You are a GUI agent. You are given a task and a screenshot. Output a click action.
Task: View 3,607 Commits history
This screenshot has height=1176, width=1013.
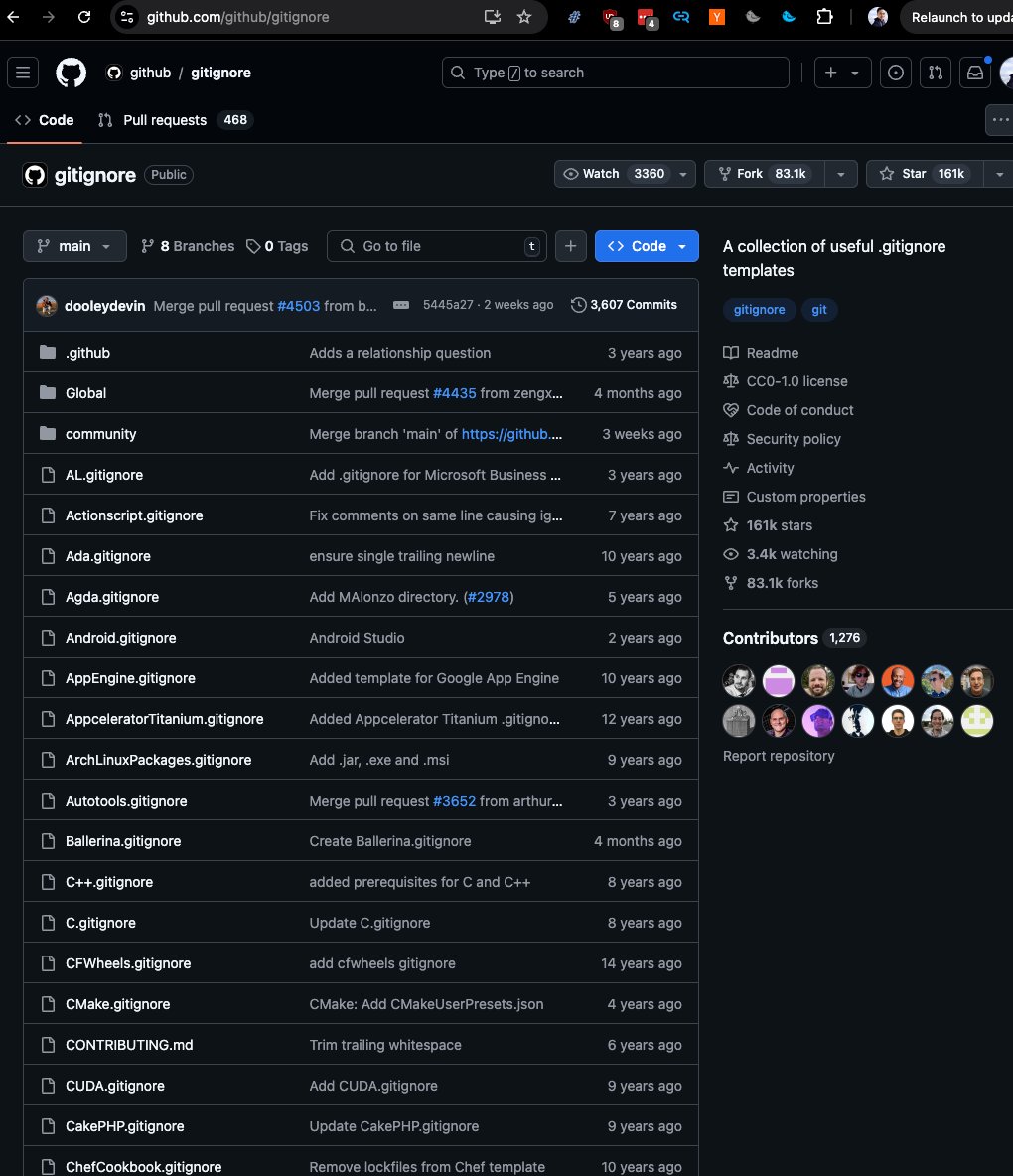(624, 305)
